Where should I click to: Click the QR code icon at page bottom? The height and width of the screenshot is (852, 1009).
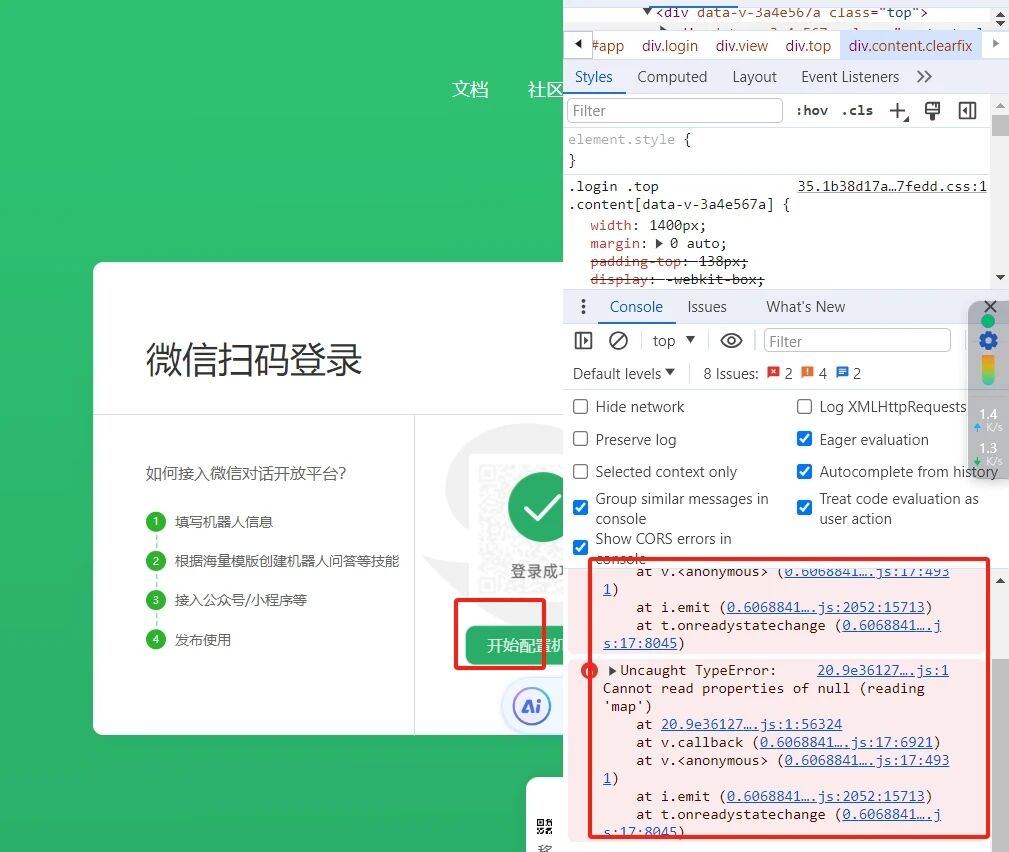[x=544, y=826]
